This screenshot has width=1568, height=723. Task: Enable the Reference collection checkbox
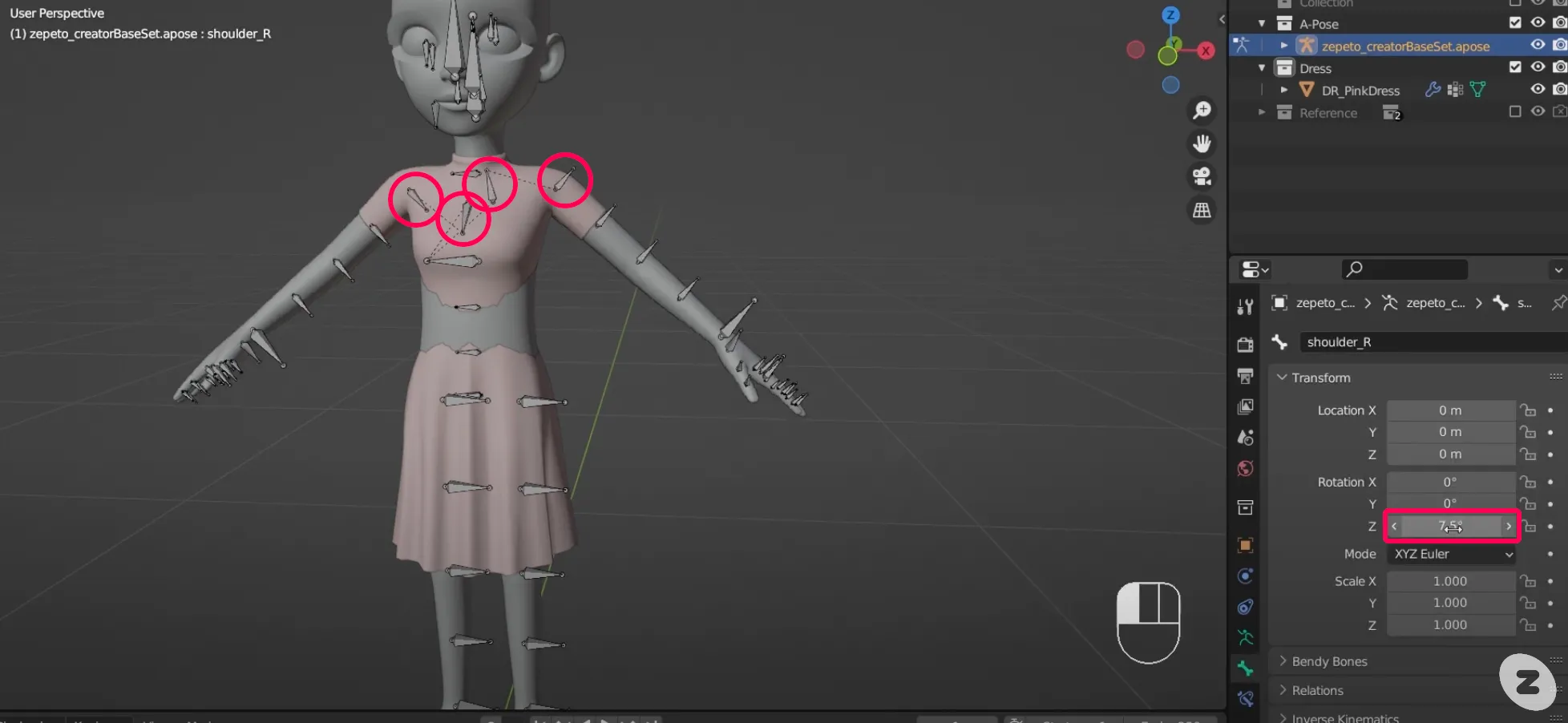(x=1515, y=112)
